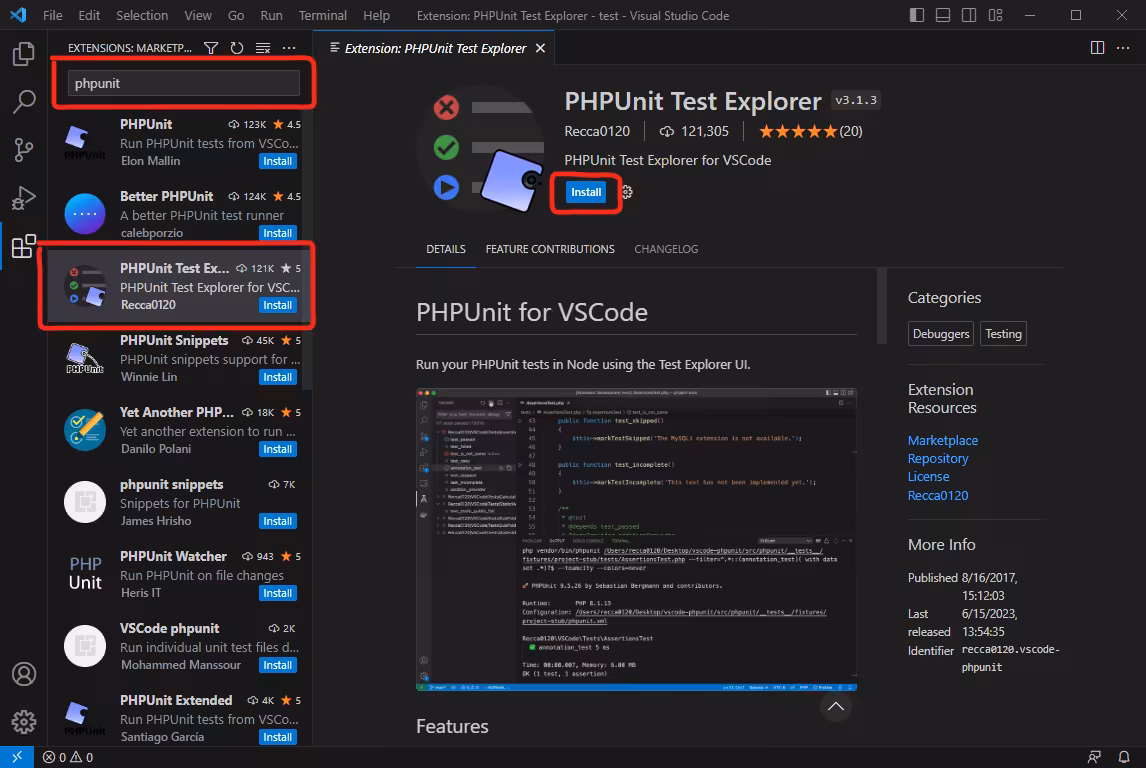Install Better PHPUnit by calebporzio
The image size is (1146, 768).
point(278,233)
